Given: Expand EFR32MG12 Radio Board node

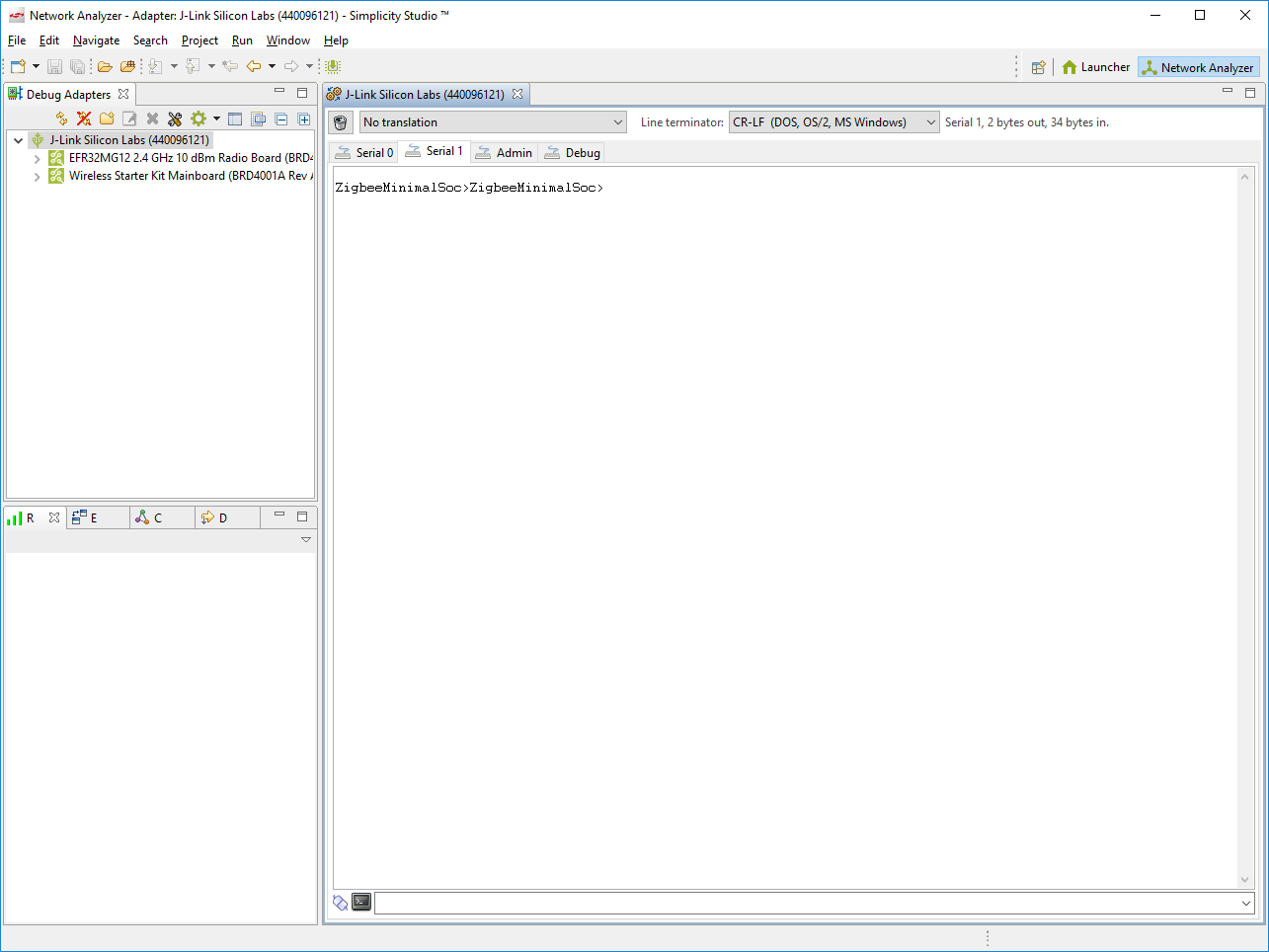Looking at the screenshot, I should [37, 158].
